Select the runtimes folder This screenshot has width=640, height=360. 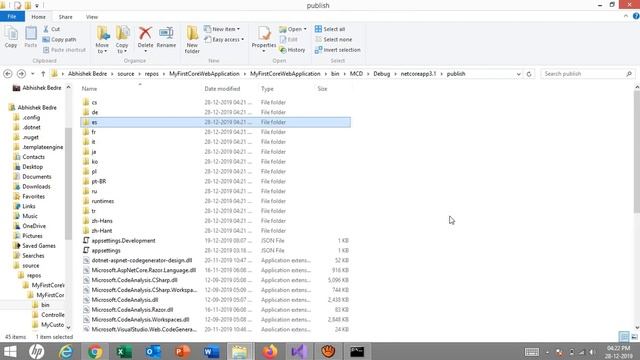[216, 201]
